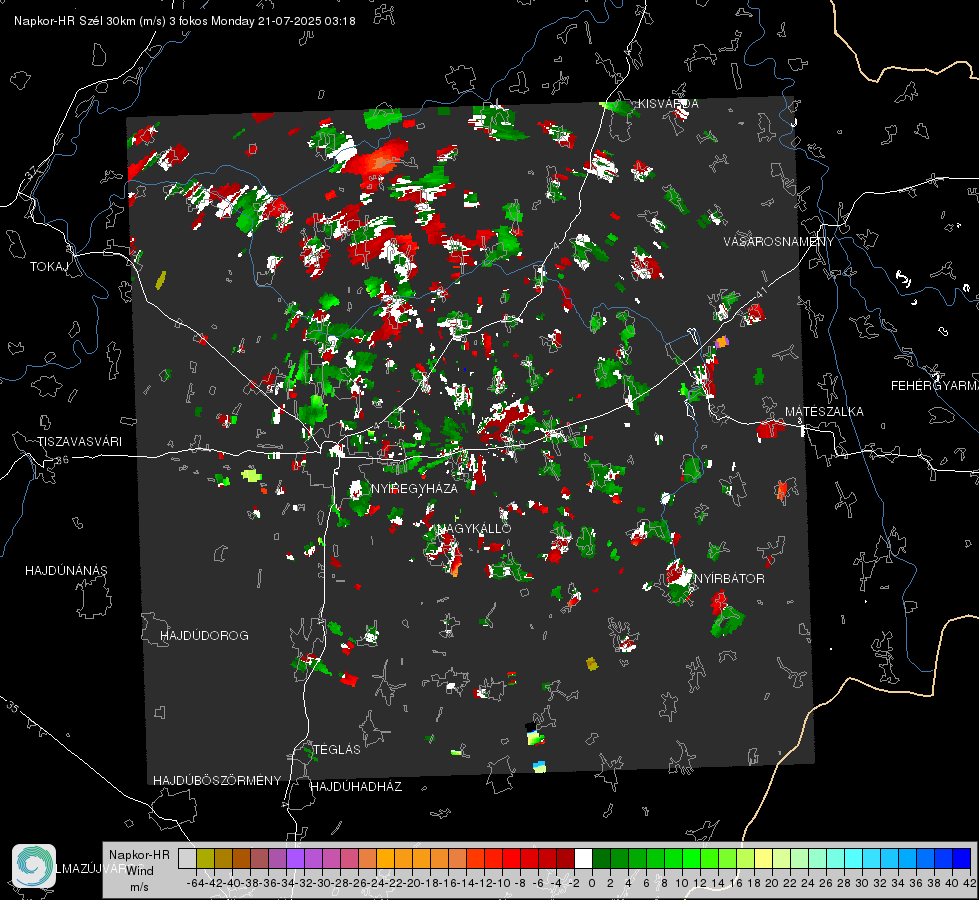Click the 'TISZAVASVÁRI' city label
979x900 pixels.
click(79, 442)
